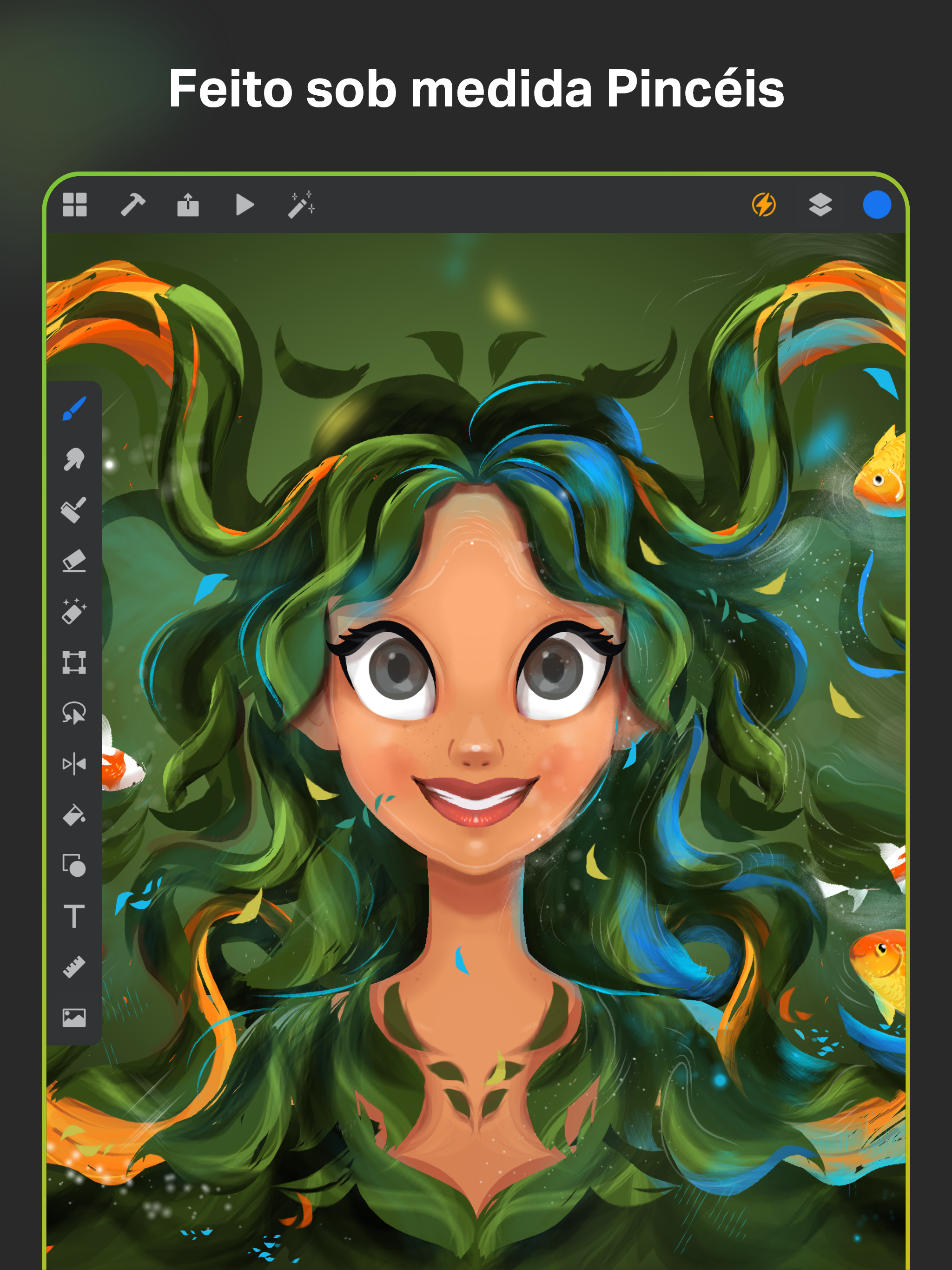Play the timelapse recording
The image size is (952, 1270).
(245, 205)
